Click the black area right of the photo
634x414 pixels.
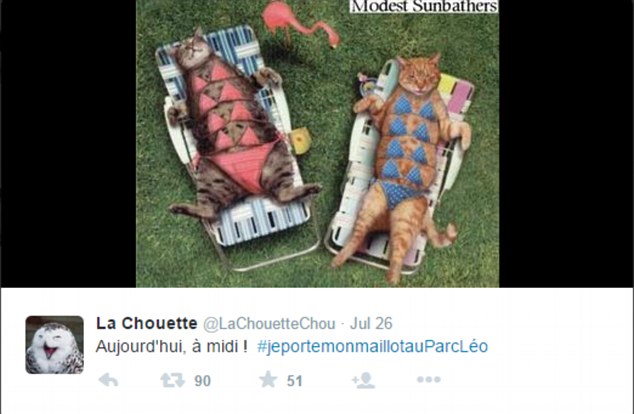coord(566,144)
